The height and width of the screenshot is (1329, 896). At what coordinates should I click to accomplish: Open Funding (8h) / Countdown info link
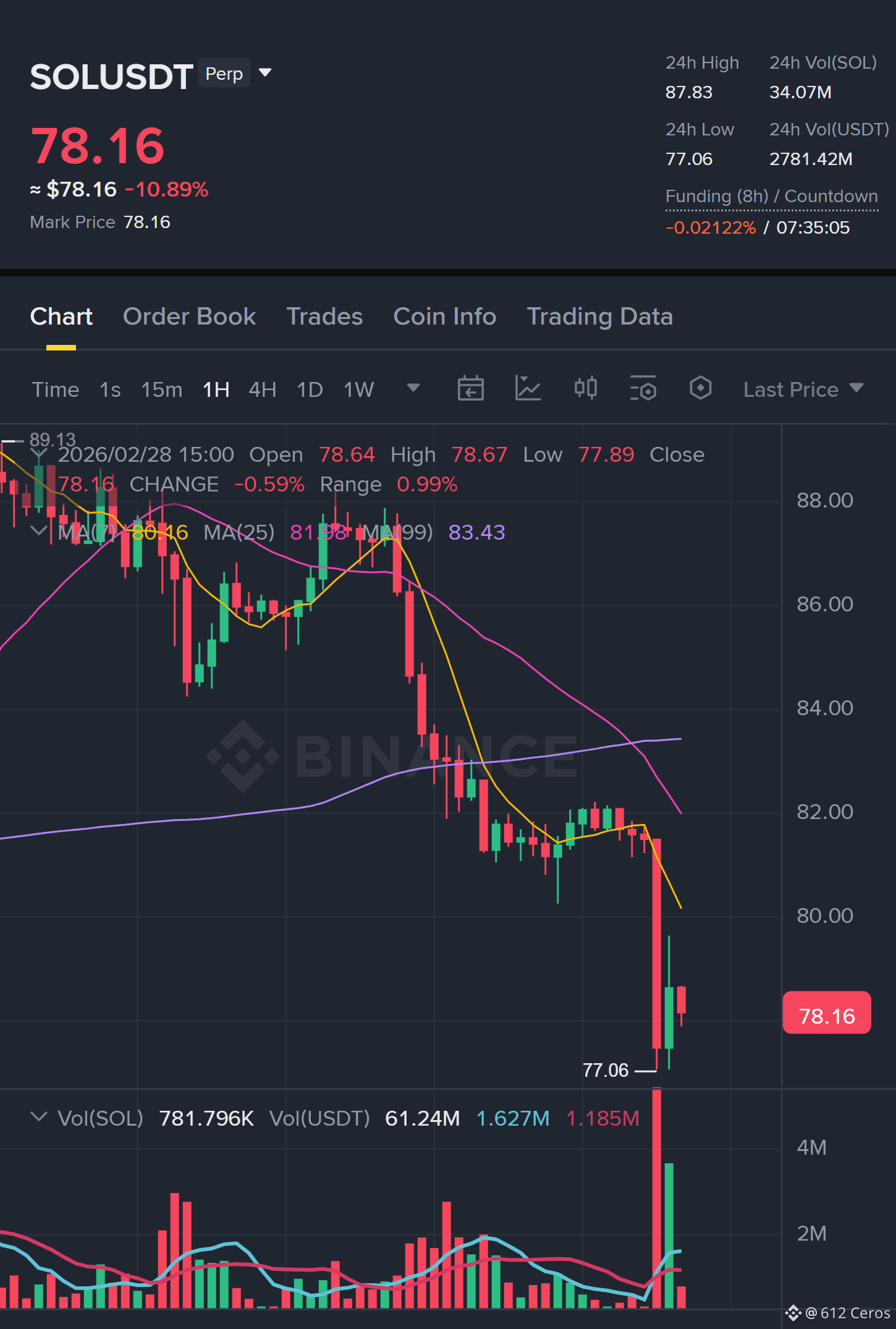tap(771, 197)
